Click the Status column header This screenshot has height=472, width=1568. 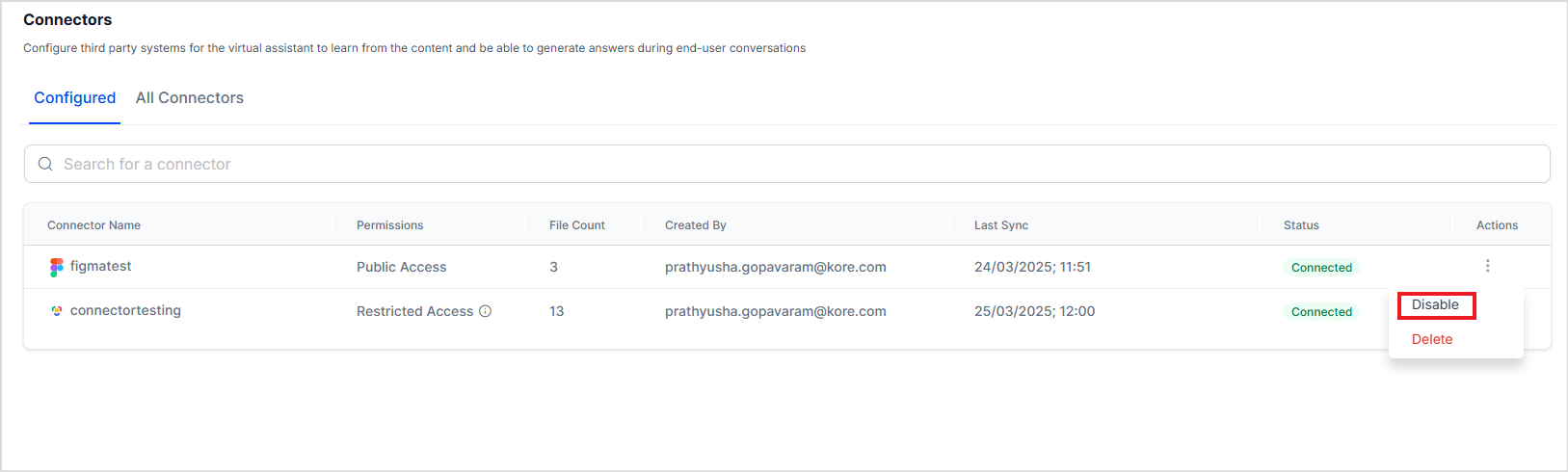[1300, 225]
